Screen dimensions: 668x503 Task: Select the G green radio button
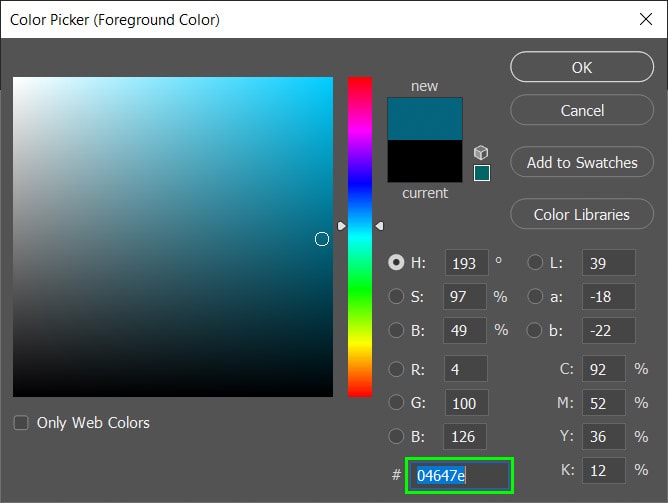397,402
